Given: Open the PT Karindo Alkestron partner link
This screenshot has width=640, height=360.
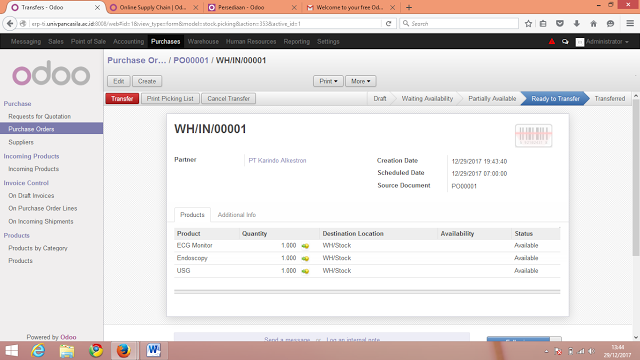Looking at the screenshot, I should point(277,160).
